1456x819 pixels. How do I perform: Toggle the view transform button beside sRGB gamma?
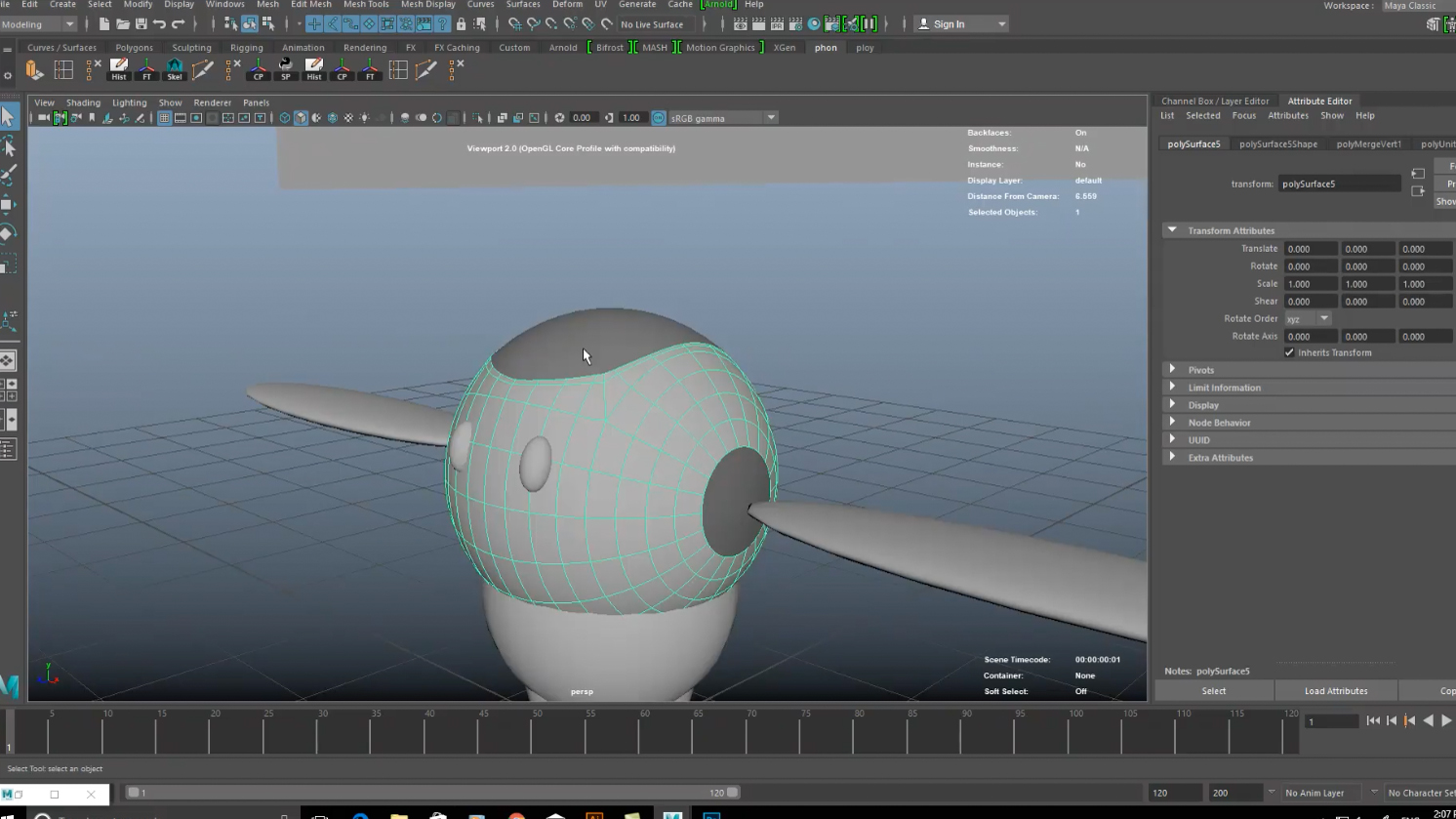[659, 118]
